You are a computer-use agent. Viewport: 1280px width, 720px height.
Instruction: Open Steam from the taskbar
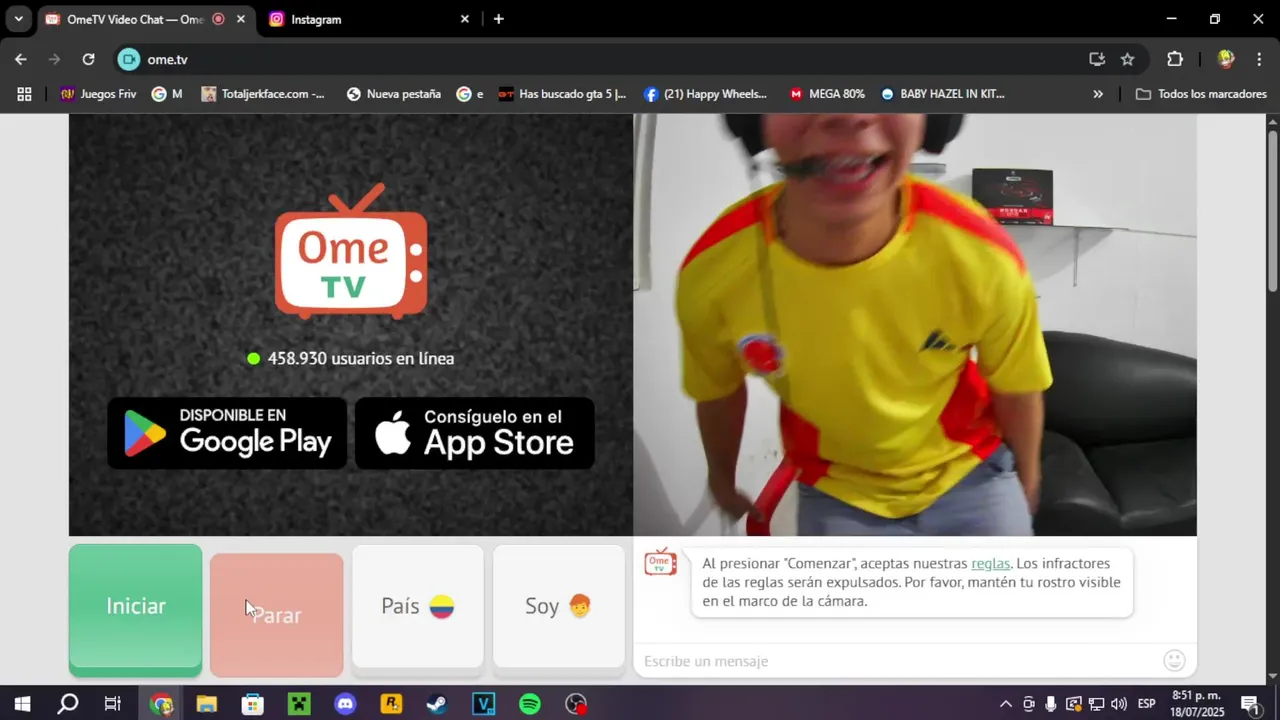point(437,704)
